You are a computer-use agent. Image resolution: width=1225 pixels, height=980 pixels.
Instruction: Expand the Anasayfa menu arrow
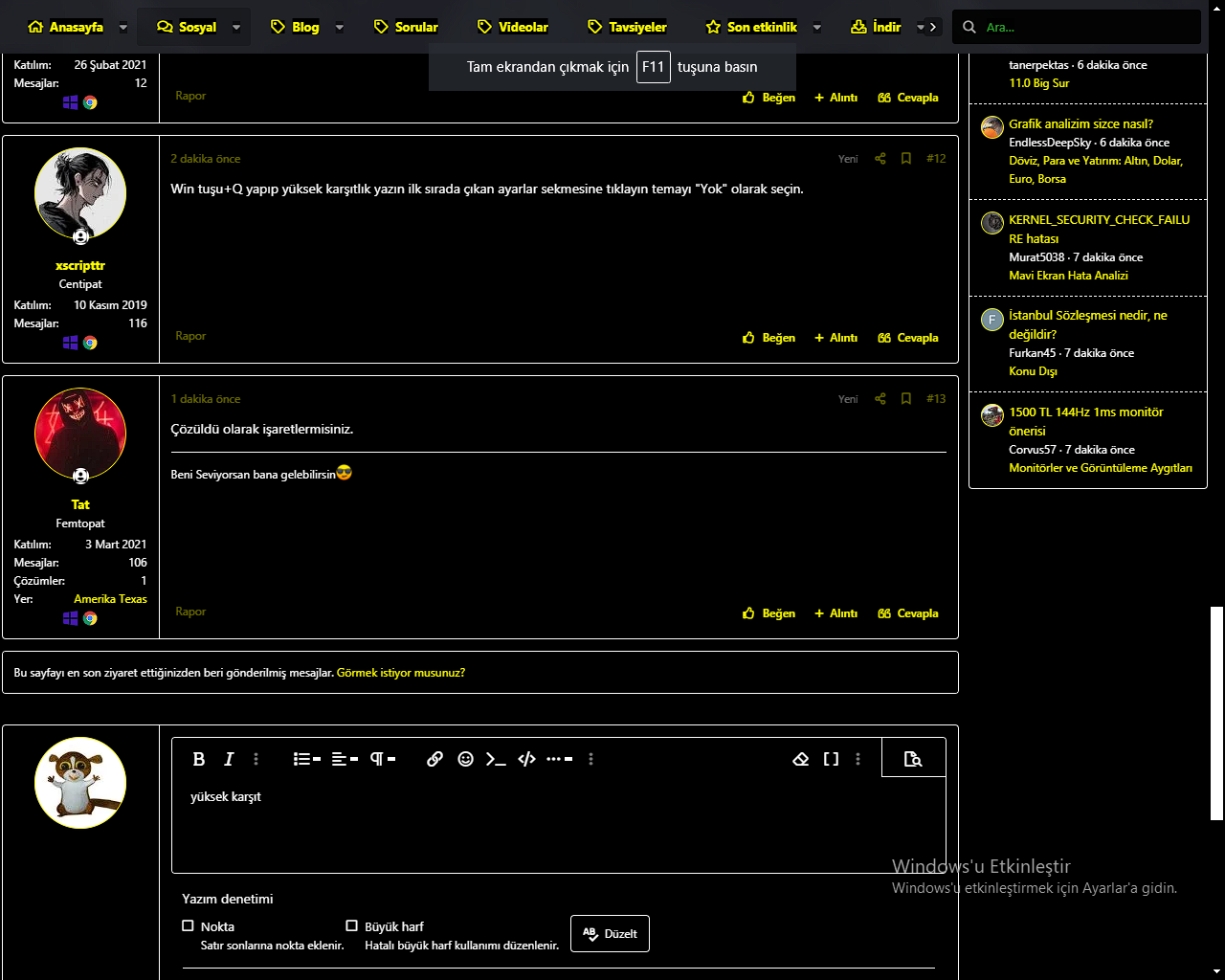123,28
